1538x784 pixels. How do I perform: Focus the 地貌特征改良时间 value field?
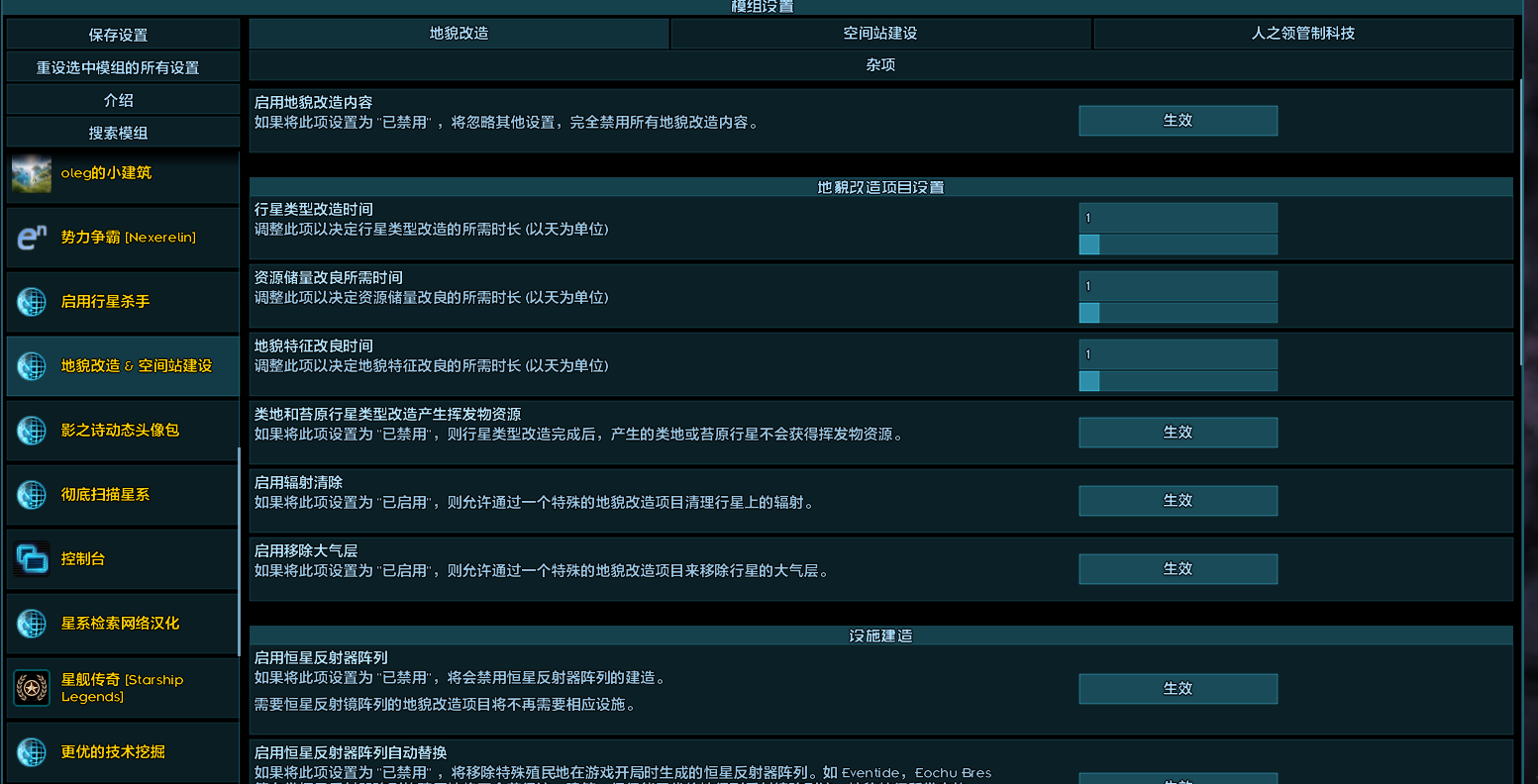(1178, 354)
